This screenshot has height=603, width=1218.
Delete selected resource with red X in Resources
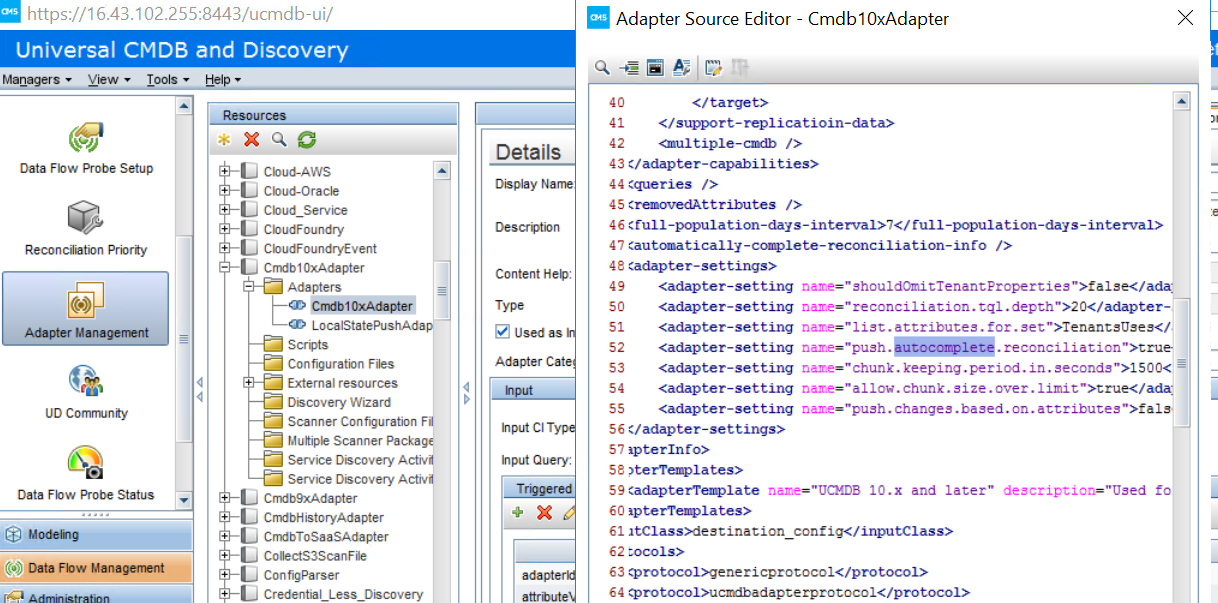pos(252,140)
